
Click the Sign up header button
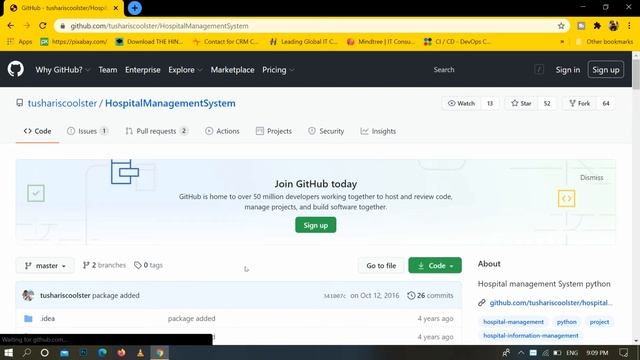(606, 70)
